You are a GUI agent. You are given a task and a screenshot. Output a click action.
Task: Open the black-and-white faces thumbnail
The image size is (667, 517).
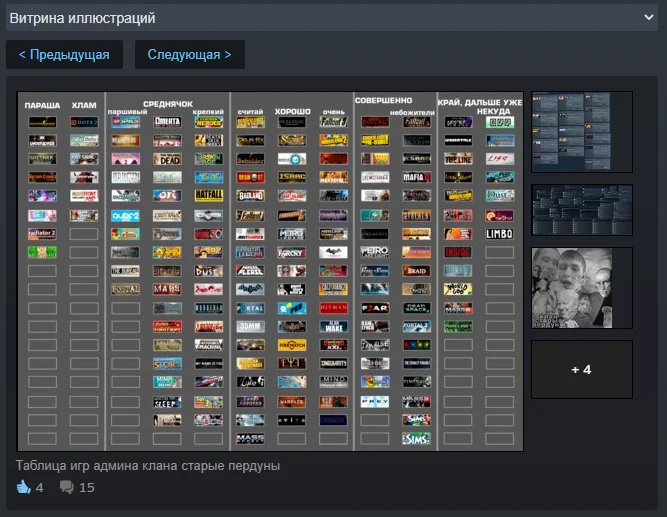(x=581, y=288)
